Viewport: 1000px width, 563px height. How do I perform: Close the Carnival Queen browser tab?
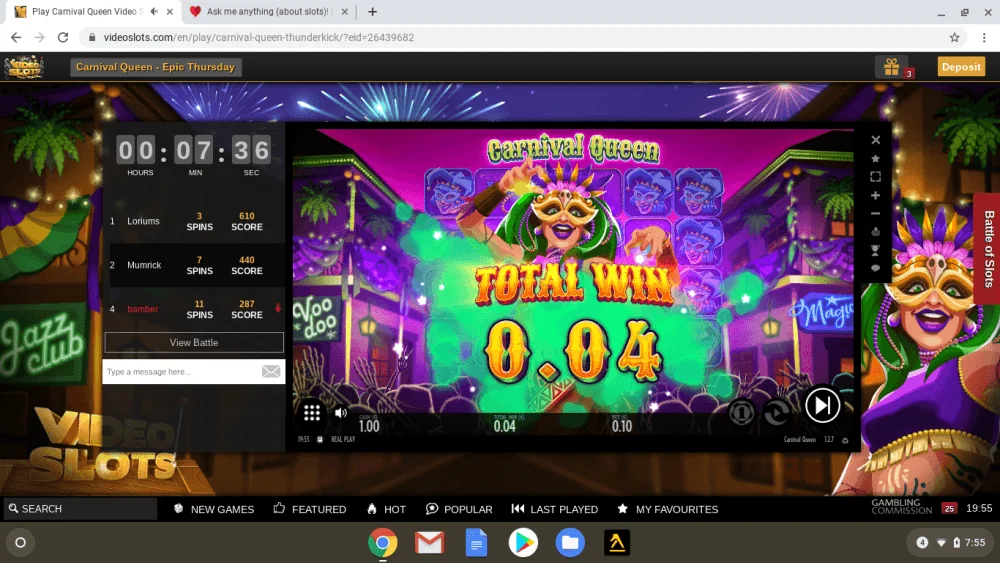click(x=170, y=11)
